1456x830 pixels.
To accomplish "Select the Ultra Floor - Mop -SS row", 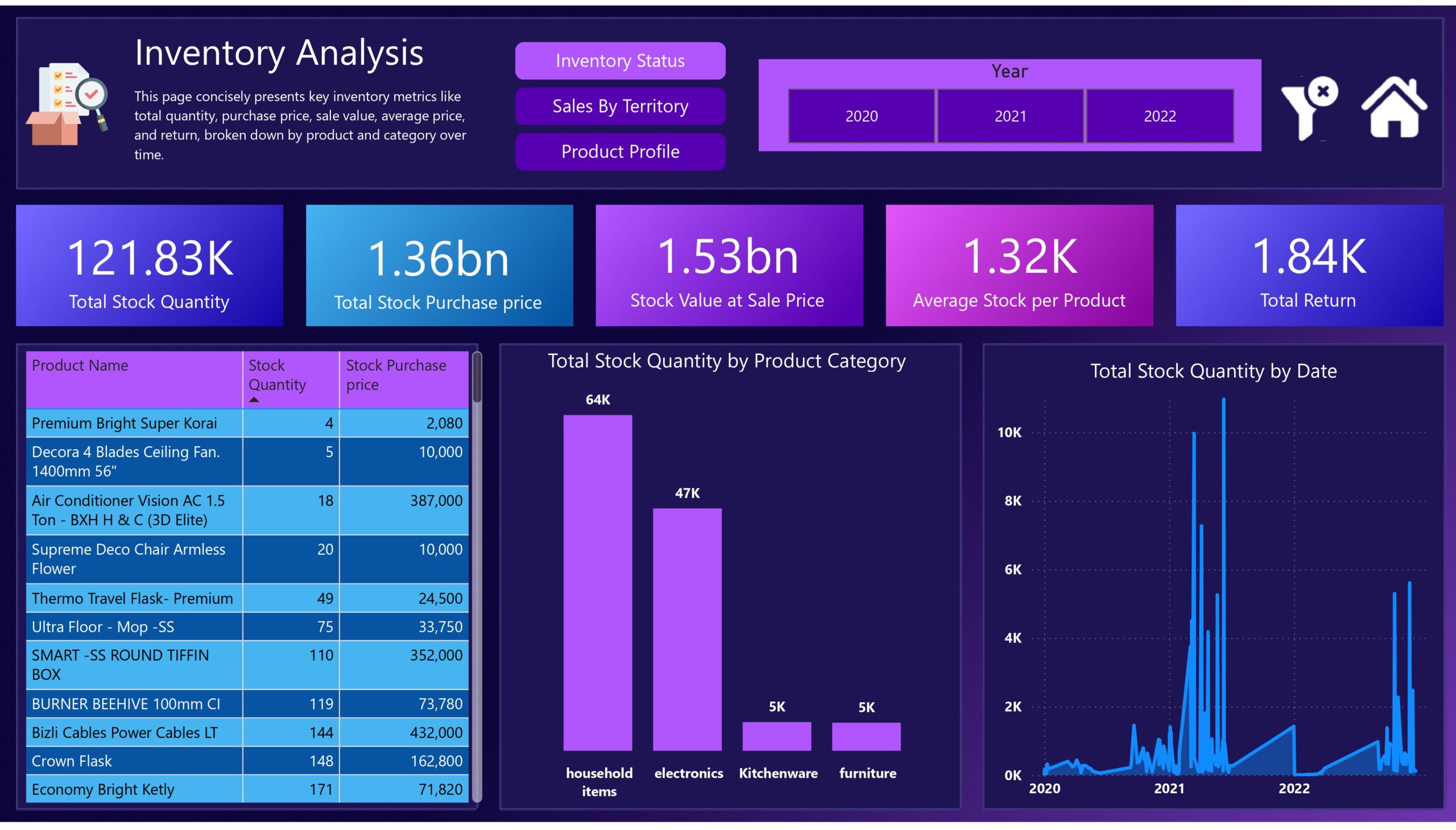I will (247, 626).
